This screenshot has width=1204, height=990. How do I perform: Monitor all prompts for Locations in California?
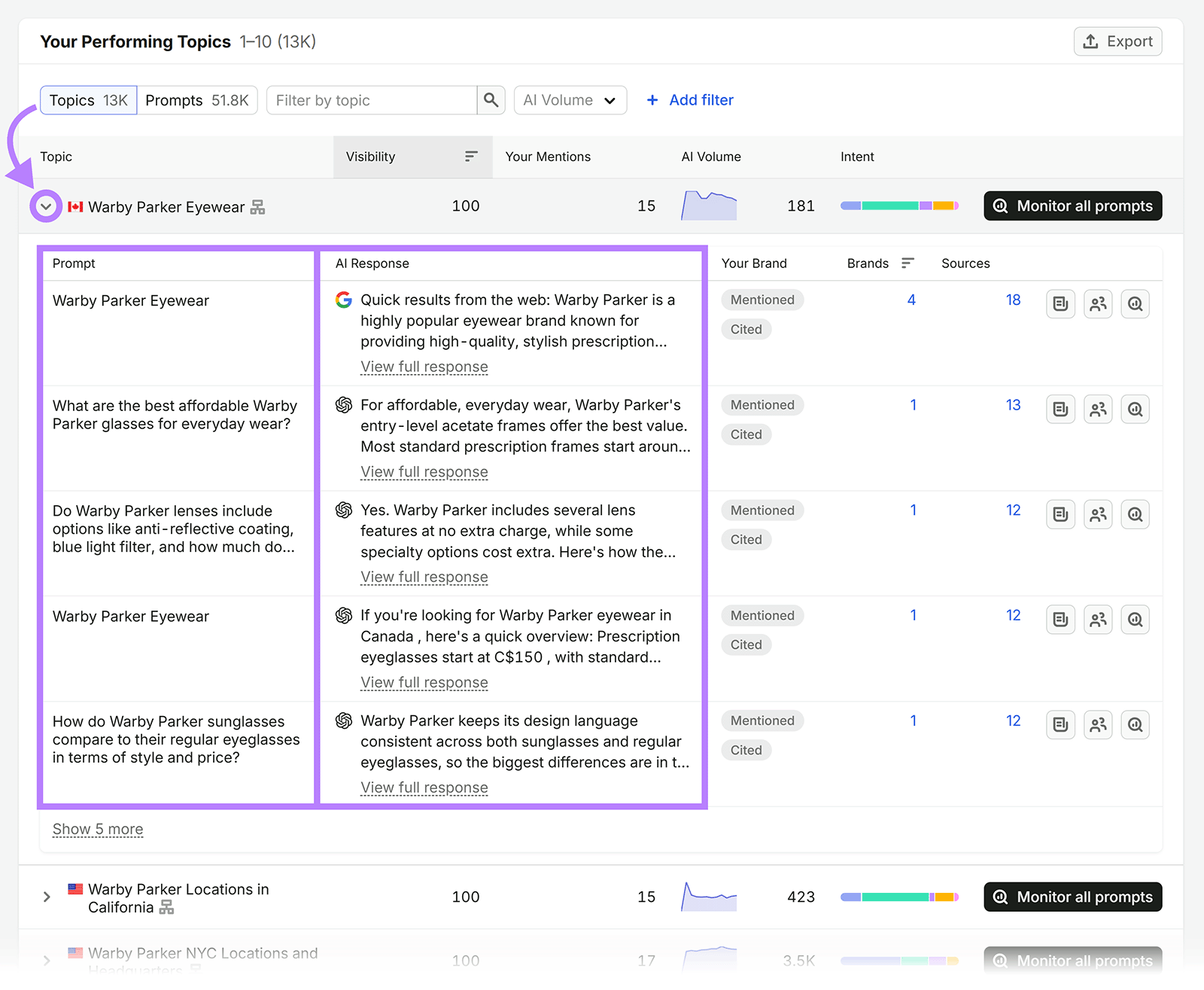pyautogui.click(x=1073, y=897)
